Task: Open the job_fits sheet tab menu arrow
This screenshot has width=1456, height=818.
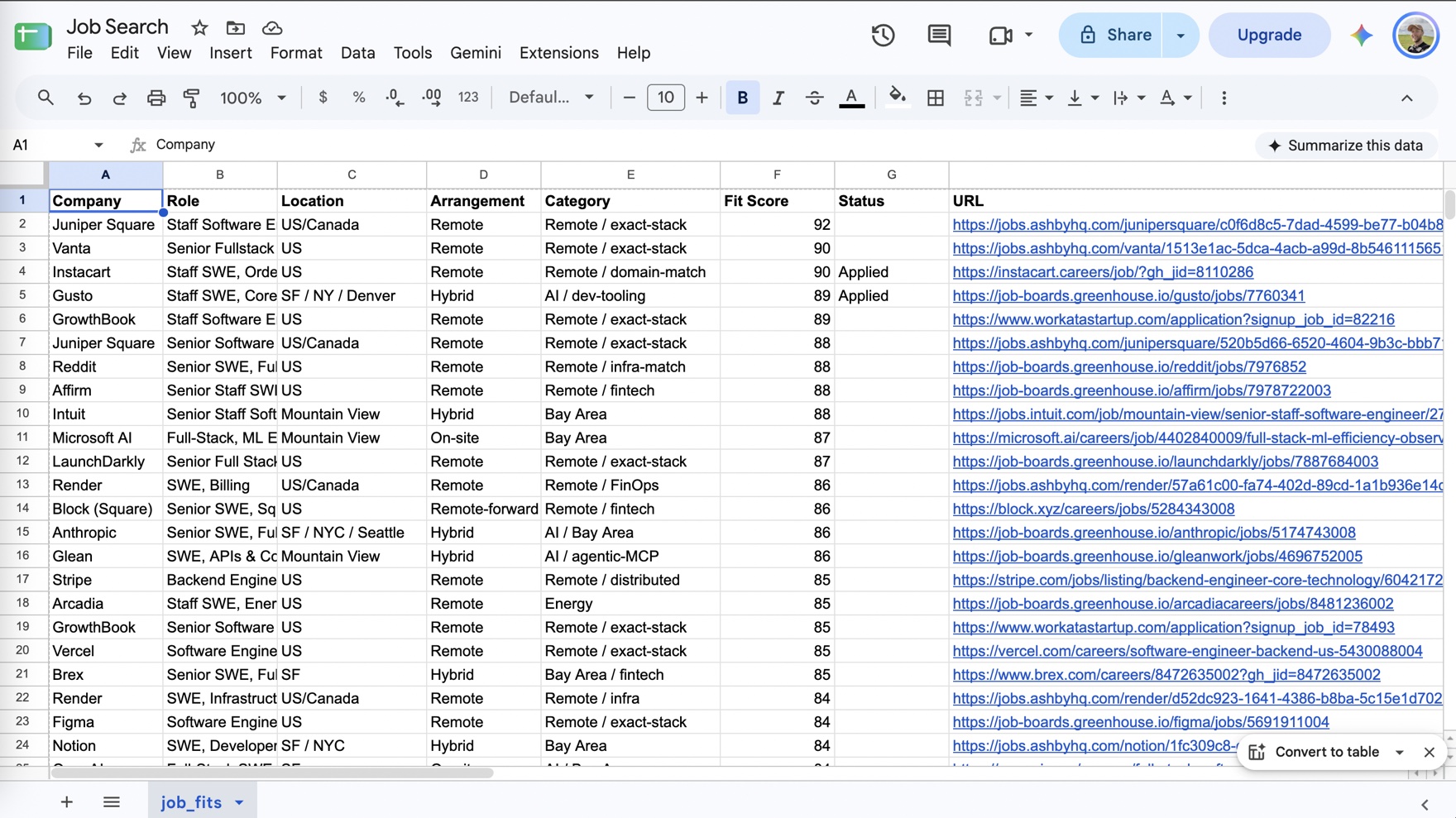Action: point(239,802)
